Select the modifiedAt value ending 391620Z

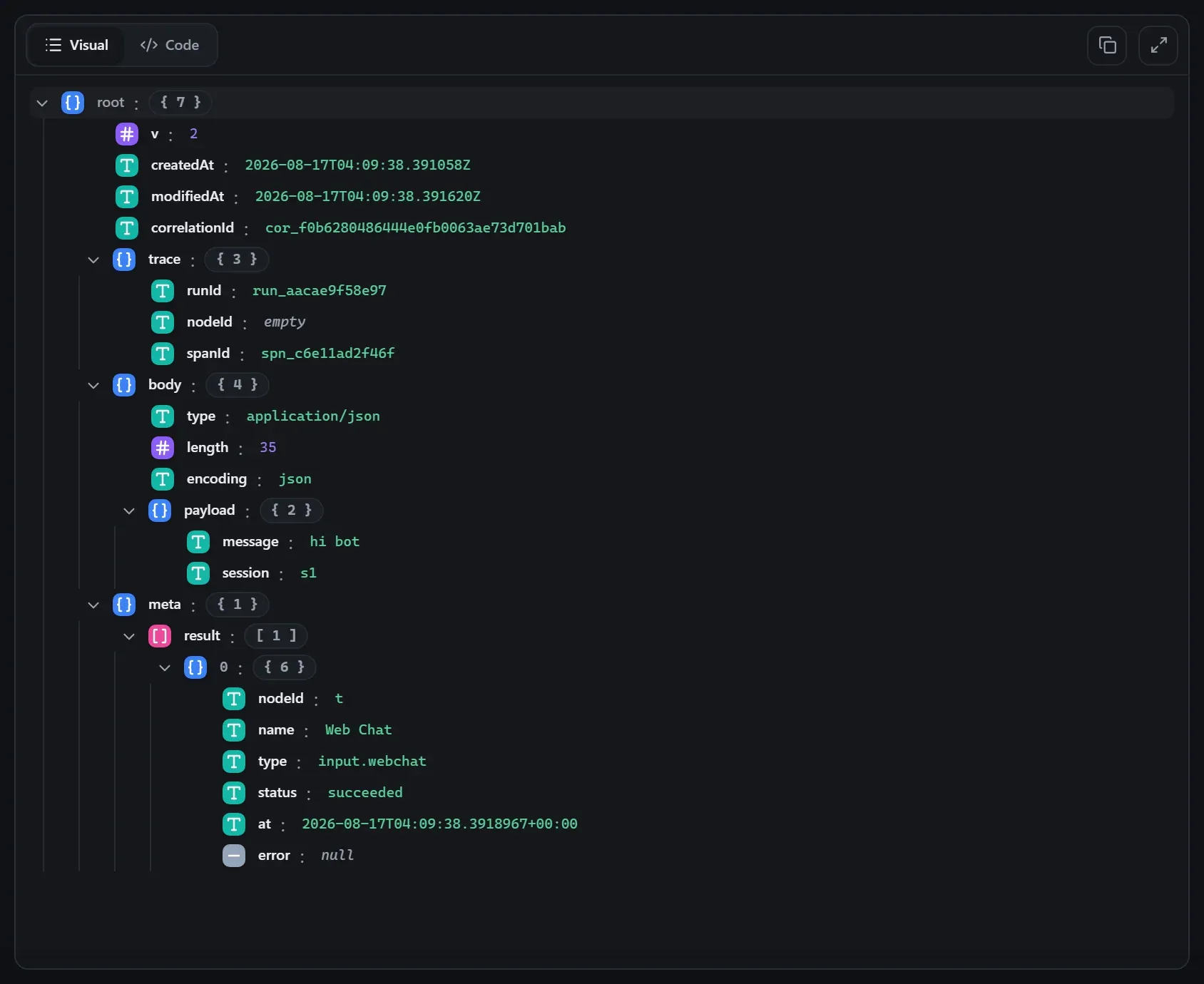coord(368,197)
